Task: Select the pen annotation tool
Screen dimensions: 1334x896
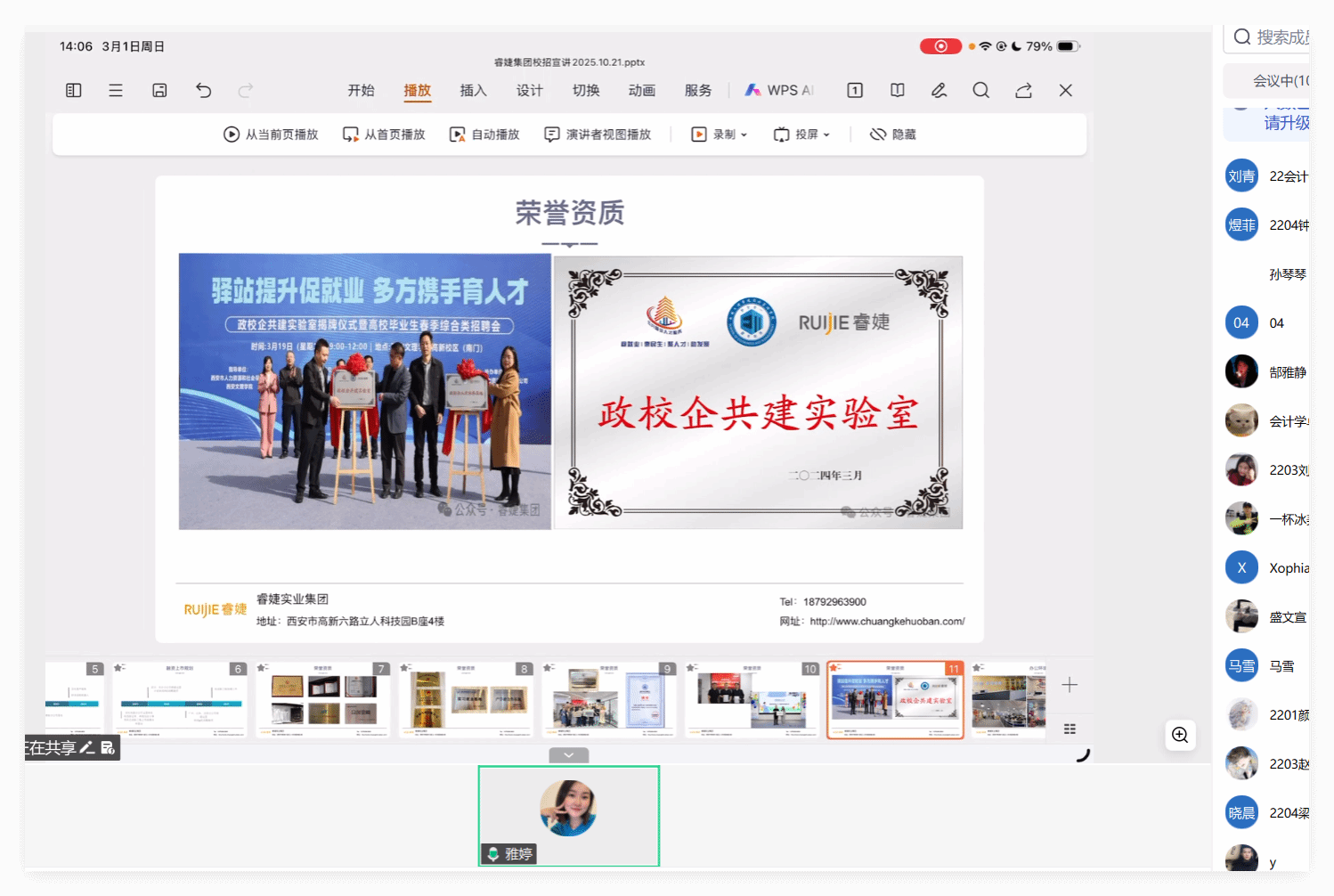Action: point(939,90)
